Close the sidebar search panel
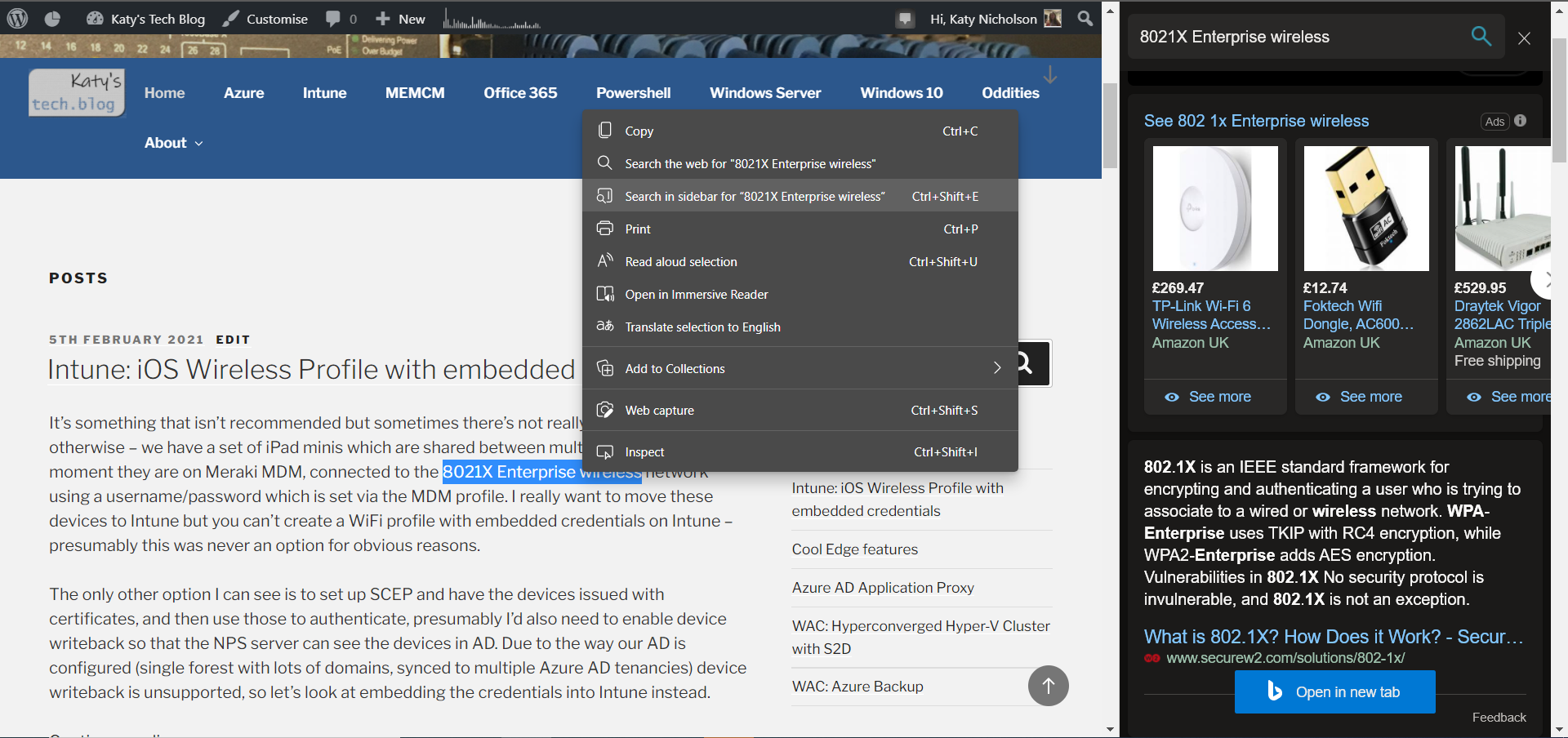 [x=1524, y=38]
